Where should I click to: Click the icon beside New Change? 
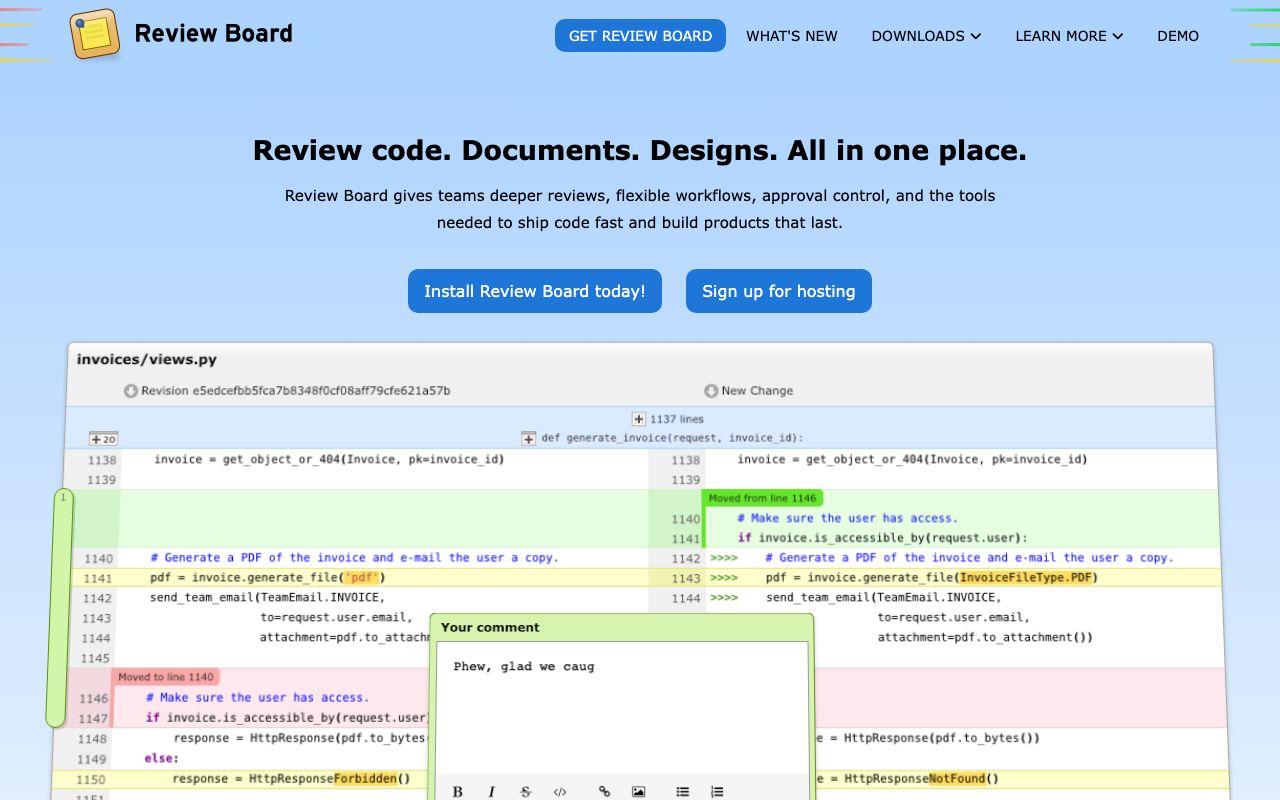[711, 391]
